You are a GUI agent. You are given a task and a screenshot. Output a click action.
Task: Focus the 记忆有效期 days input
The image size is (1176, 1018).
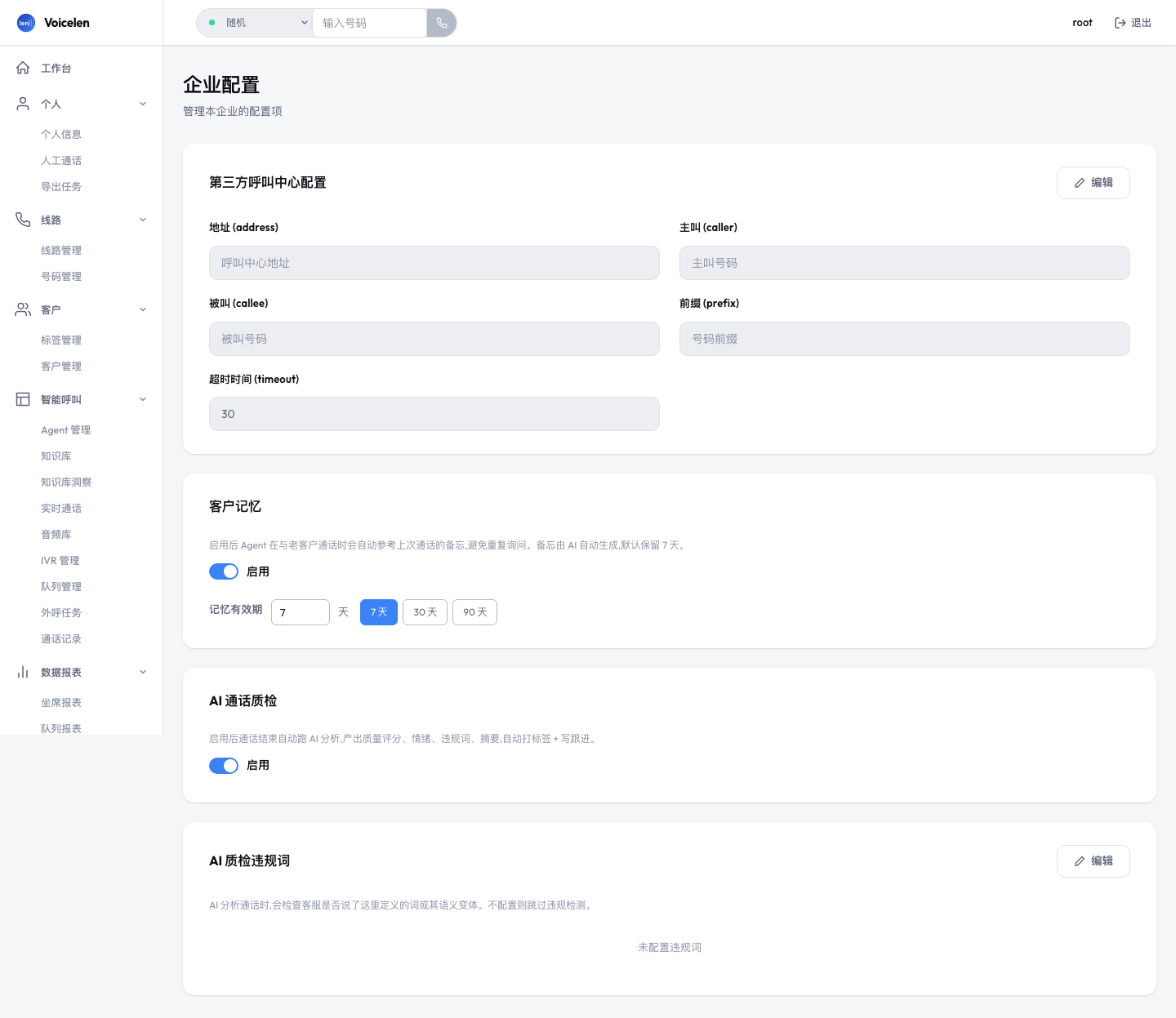pos(301,612)
